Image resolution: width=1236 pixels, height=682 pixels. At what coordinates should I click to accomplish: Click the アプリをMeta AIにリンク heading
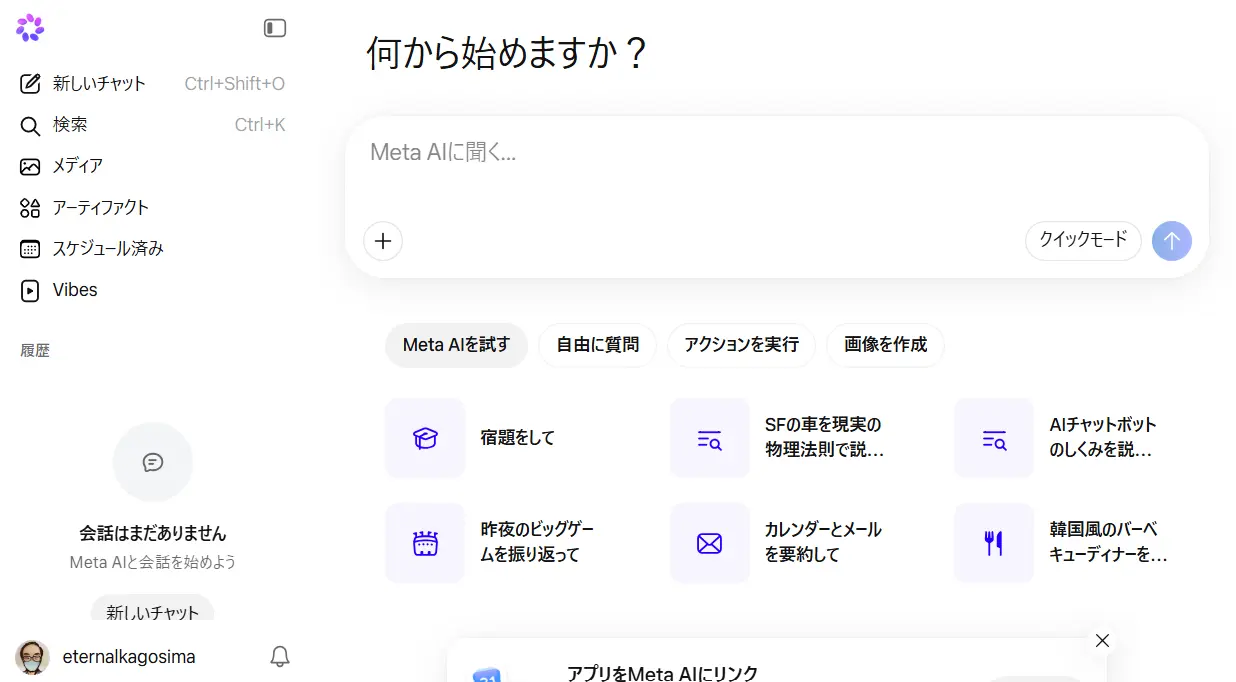pos(662,673)
